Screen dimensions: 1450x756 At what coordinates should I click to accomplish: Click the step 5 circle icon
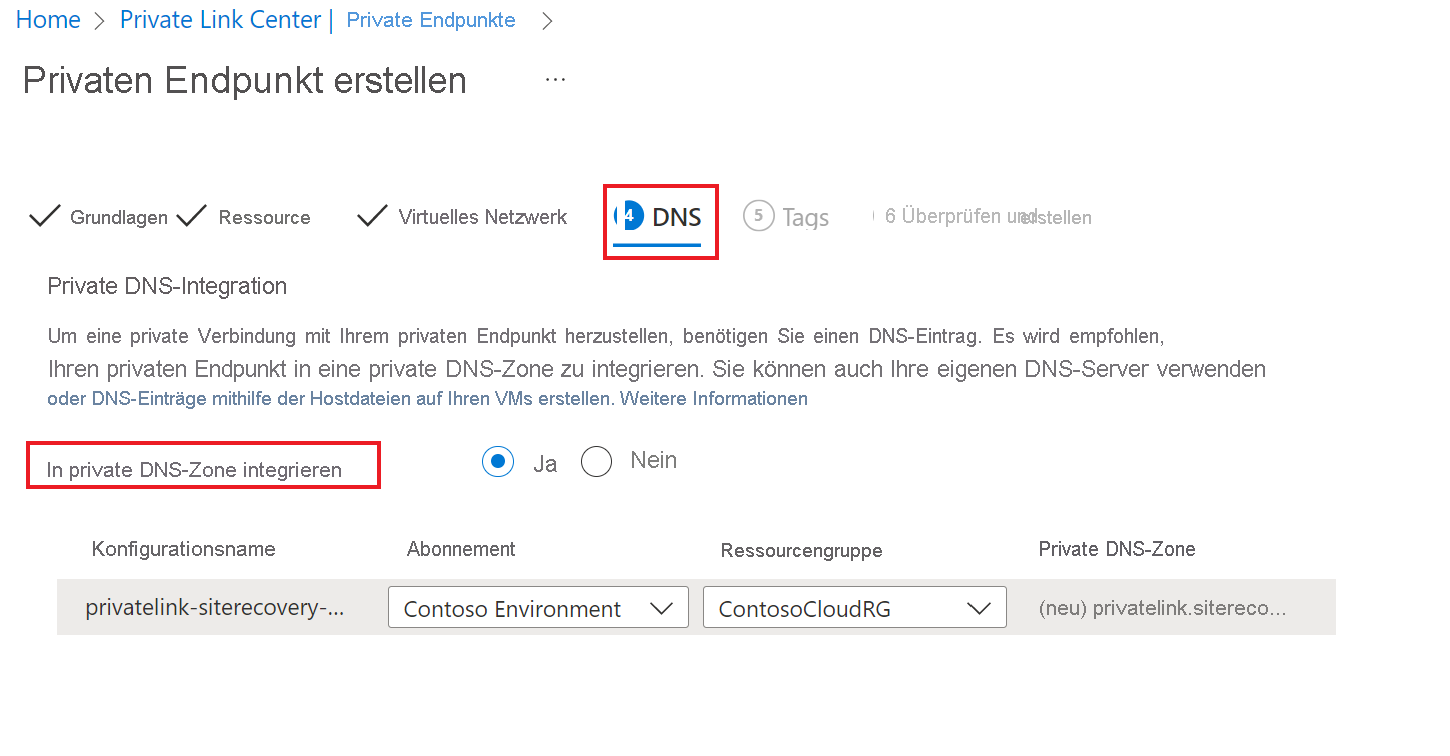[x=759, y=215]
